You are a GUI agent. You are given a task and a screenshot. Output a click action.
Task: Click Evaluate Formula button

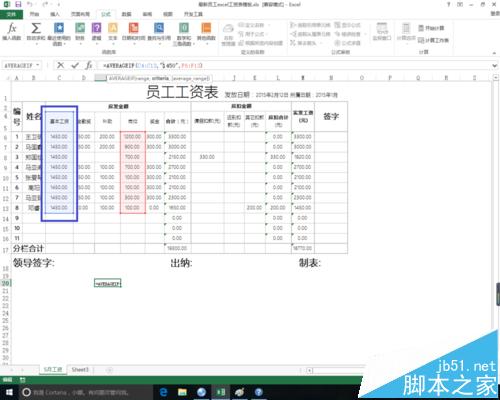(347, 43)
